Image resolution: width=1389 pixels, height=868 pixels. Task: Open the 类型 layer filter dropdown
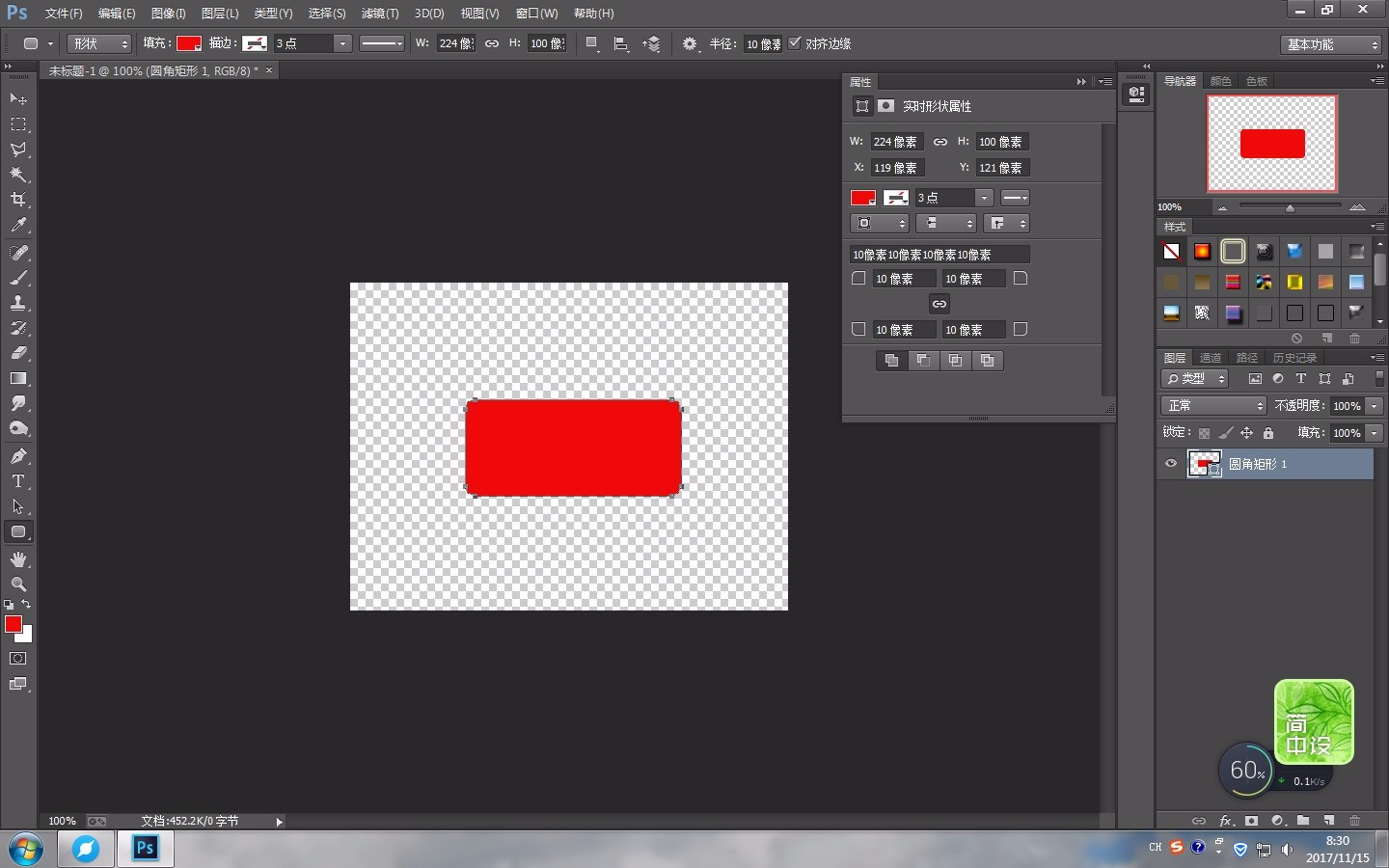[x=1195, y=379]
